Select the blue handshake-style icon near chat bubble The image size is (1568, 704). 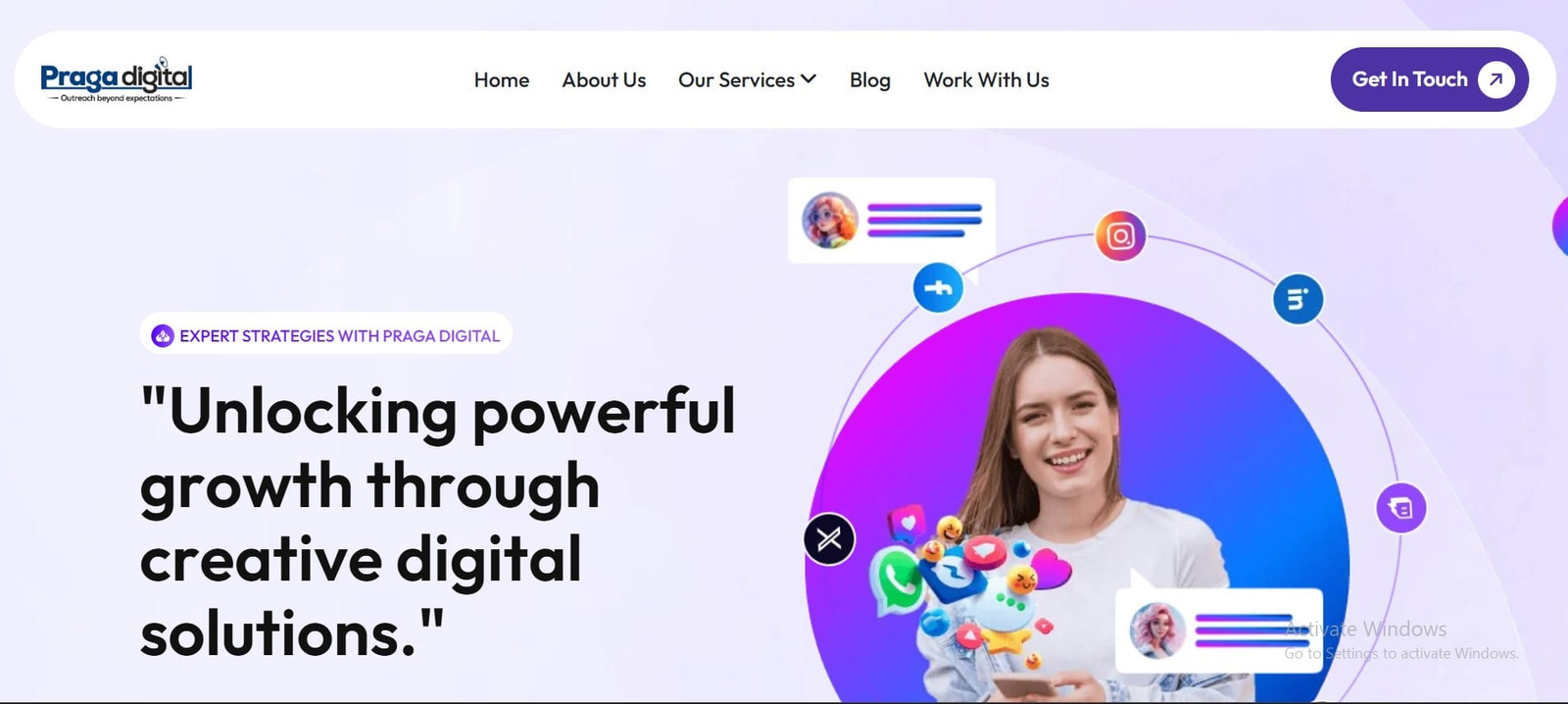[938, 287]
